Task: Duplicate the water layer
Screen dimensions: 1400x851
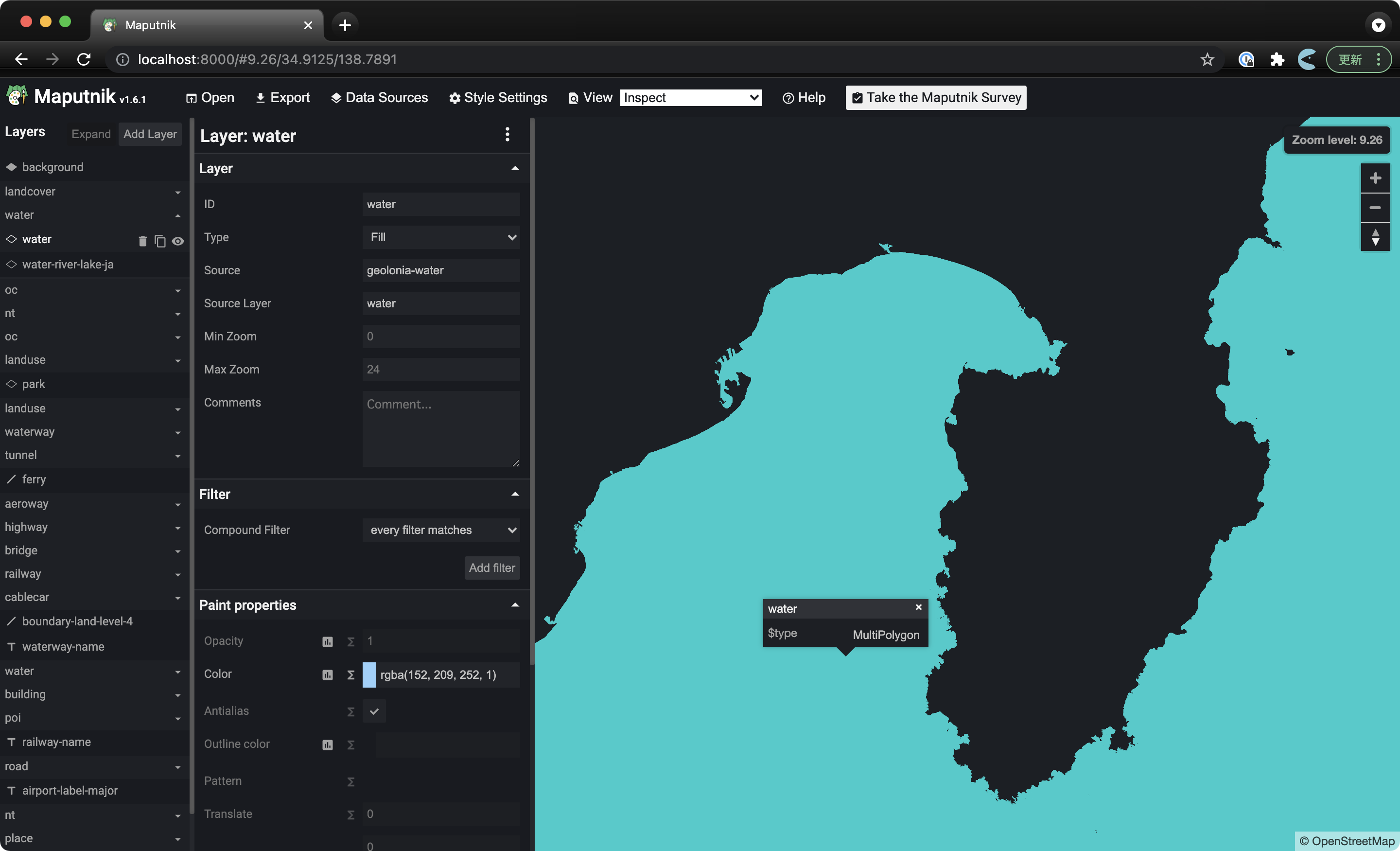Action: click(x=159, y=240)
